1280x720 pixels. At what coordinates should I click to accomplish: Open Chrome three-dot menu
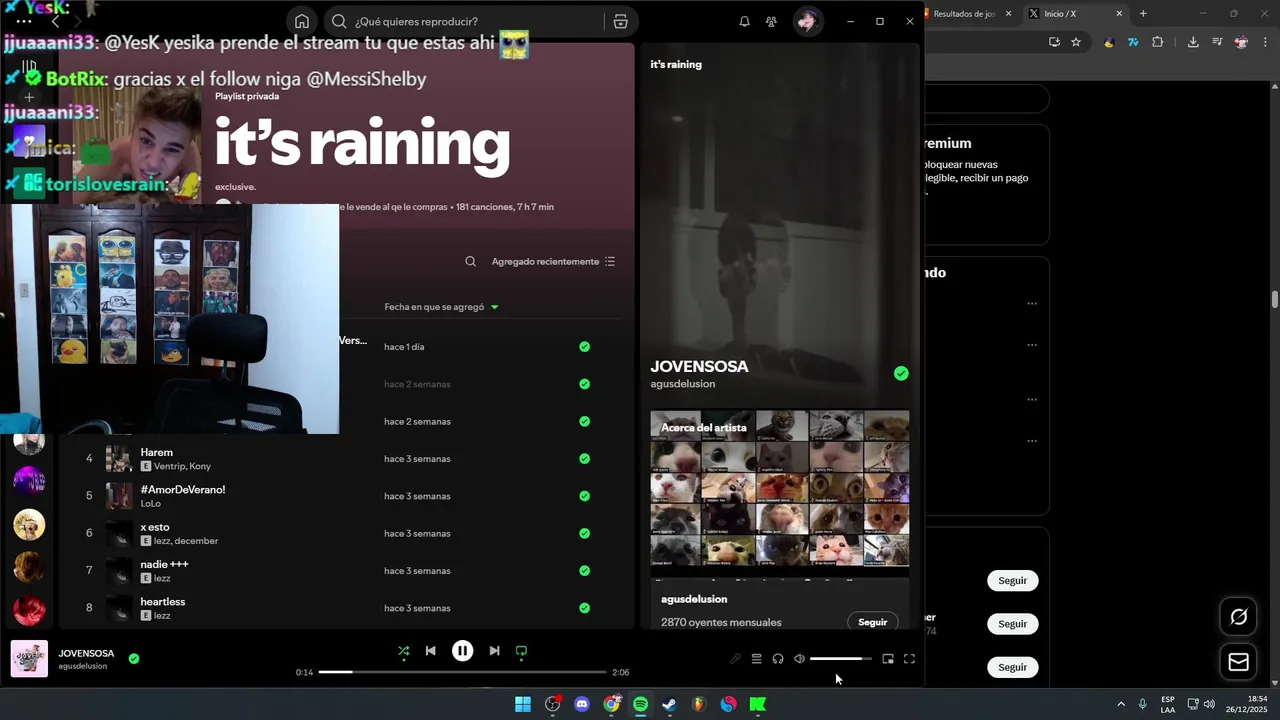pyautogui.click(x=1266, y=42)
